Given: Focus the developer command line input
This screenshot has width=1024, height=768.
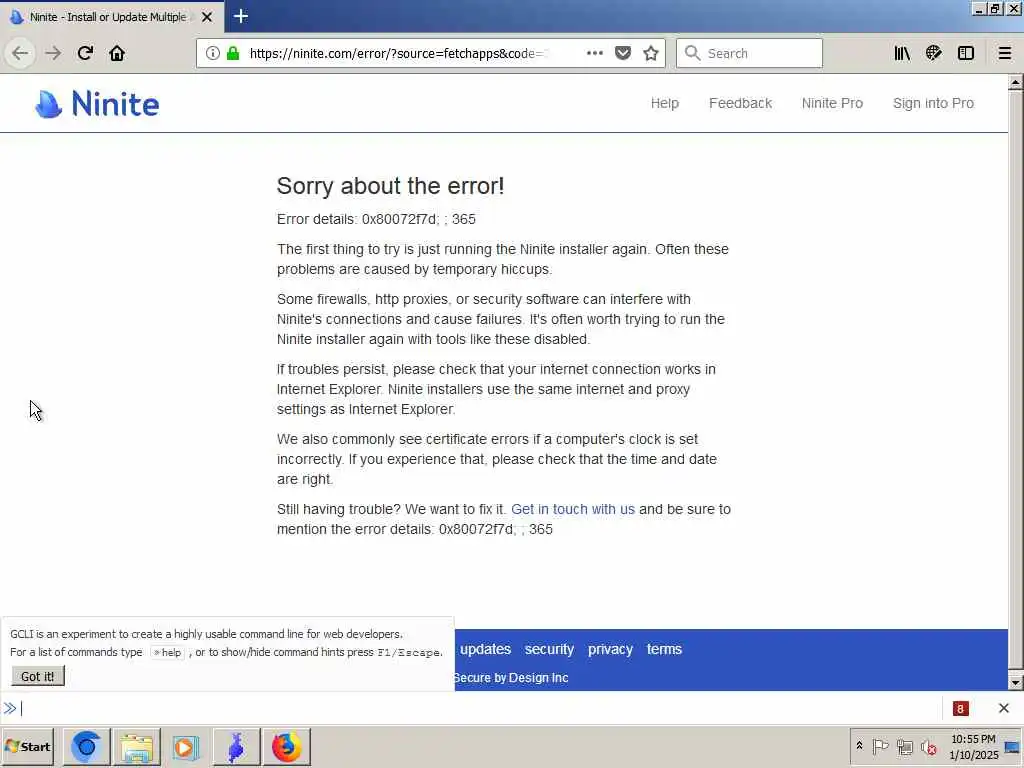Looking at the screenshot, I should tap(480, 709).
